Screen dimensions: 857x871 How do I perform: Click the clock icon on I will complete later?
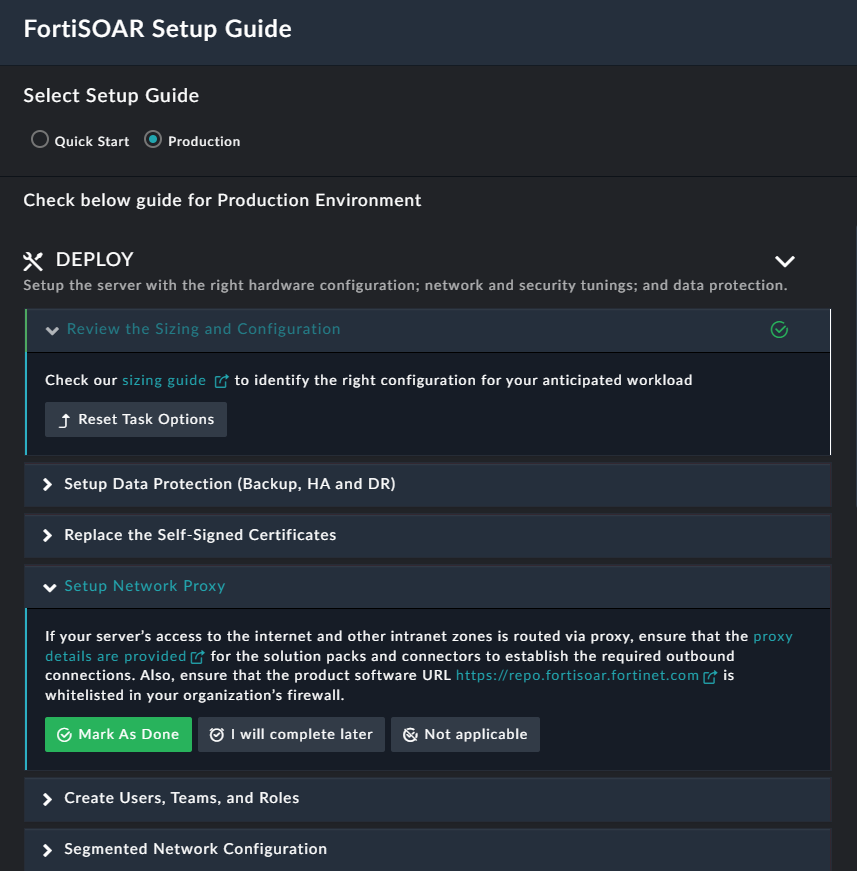[x=216, y=734]
